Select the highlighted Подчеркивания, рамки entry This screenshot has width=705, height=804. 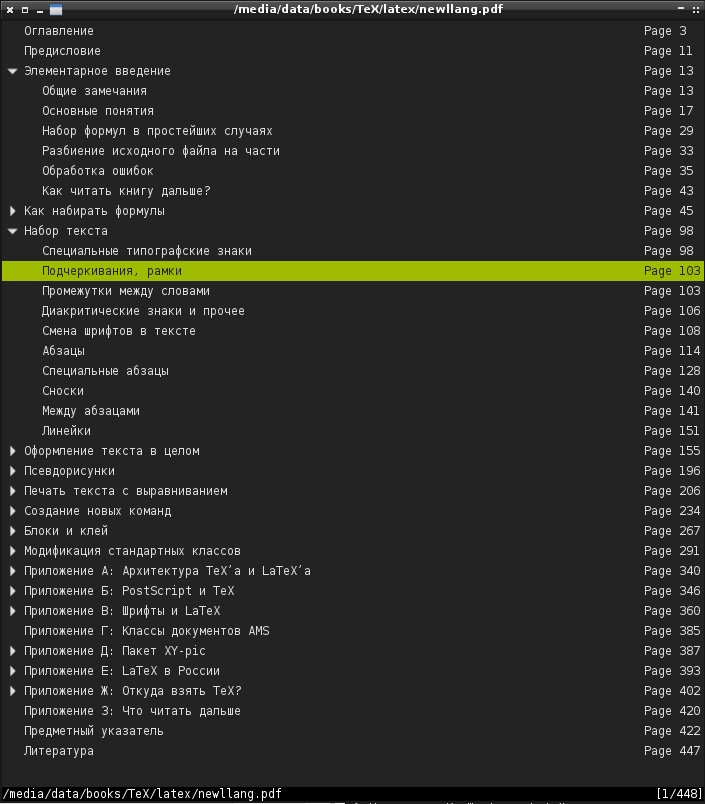112,271
